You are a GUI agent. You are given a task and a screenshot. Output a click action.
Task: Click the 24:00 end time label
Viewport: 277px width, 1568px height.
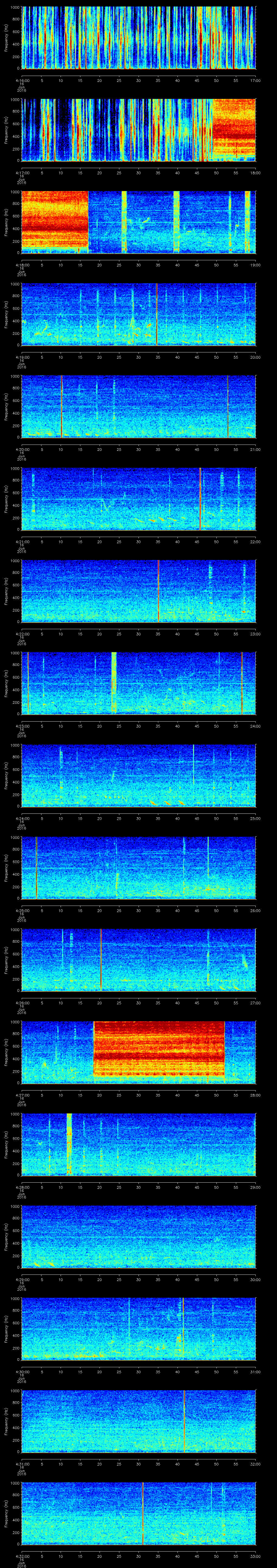coord(255,726)
